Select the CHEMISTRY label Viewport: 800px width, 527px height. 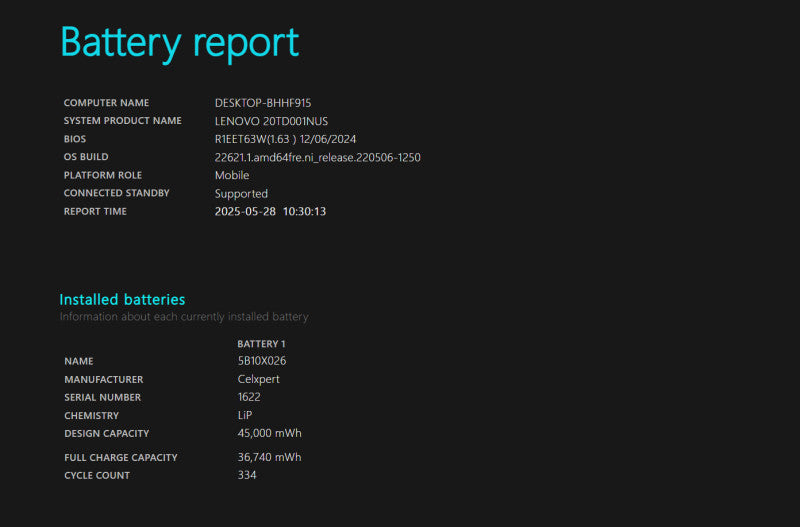91,416
